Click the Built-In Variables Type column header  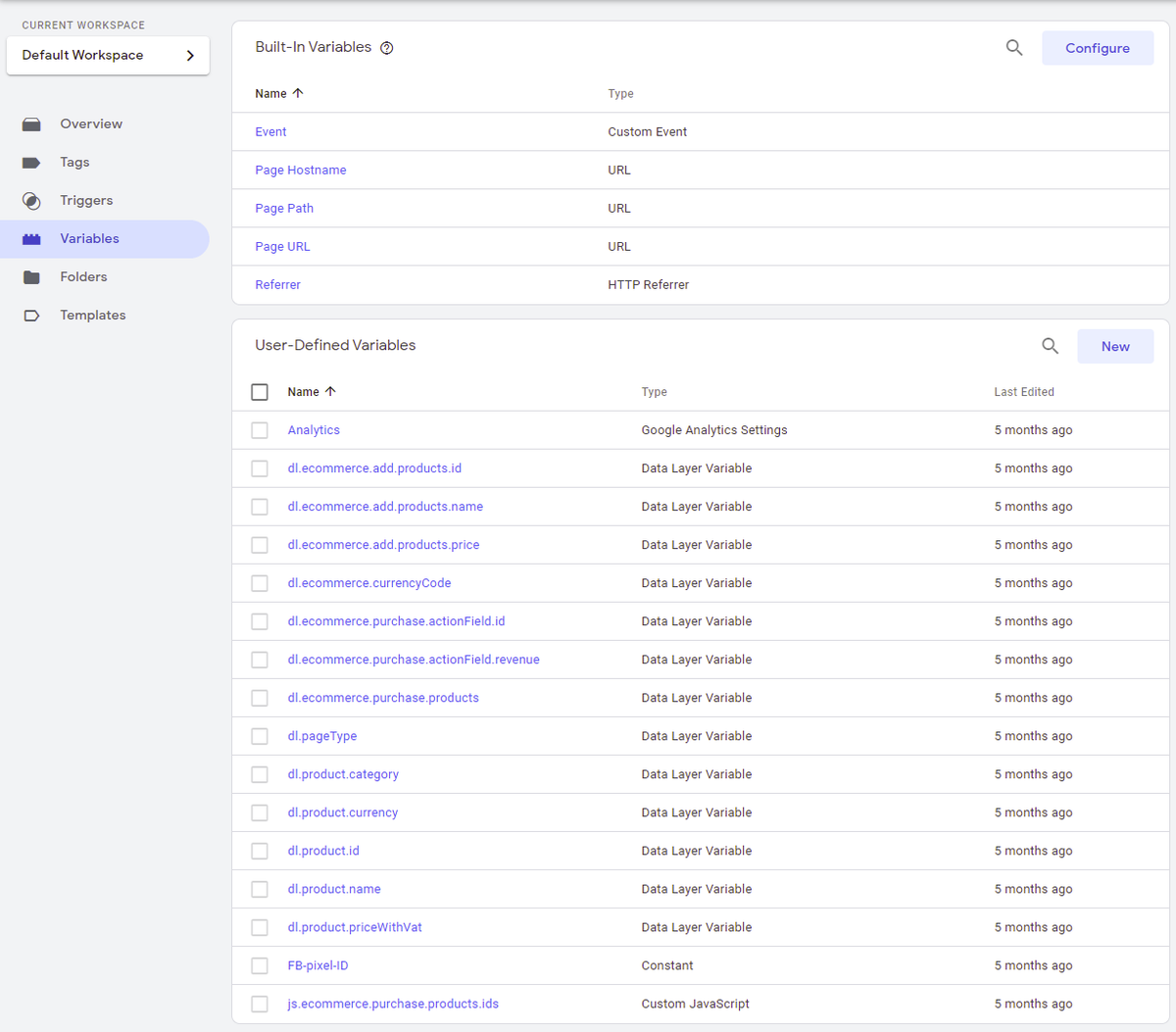(x=620, y=94)
